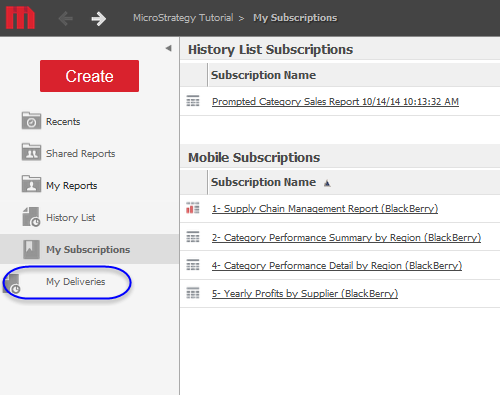This screenshot has width=500, height=395.
Task: Click the My Reports folder icon
Action: 31,184
